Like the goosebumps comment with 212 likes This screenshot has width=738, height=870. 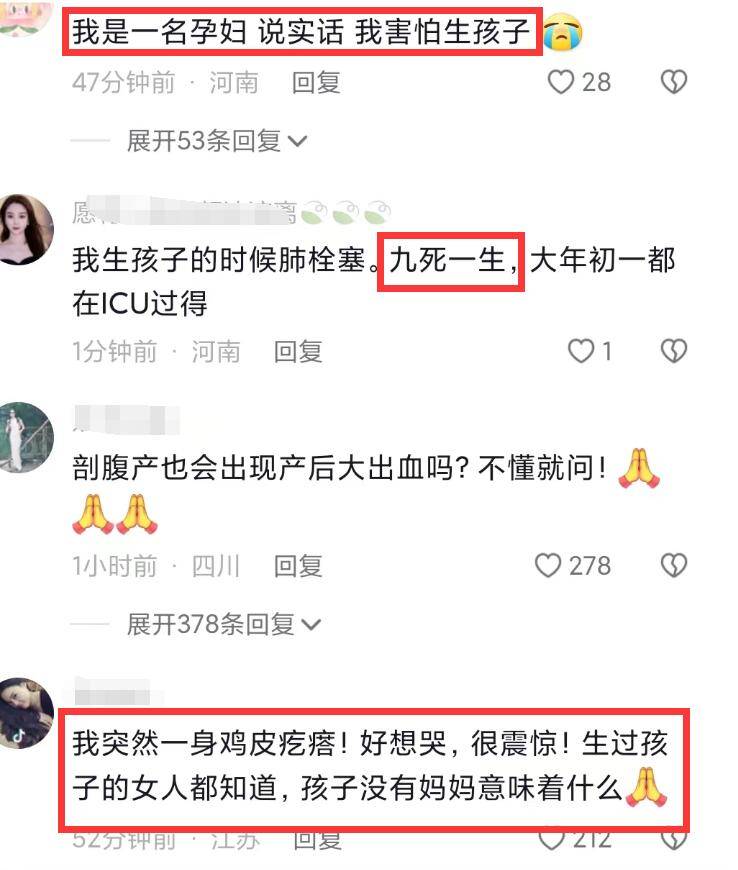(x=552, y=841)
